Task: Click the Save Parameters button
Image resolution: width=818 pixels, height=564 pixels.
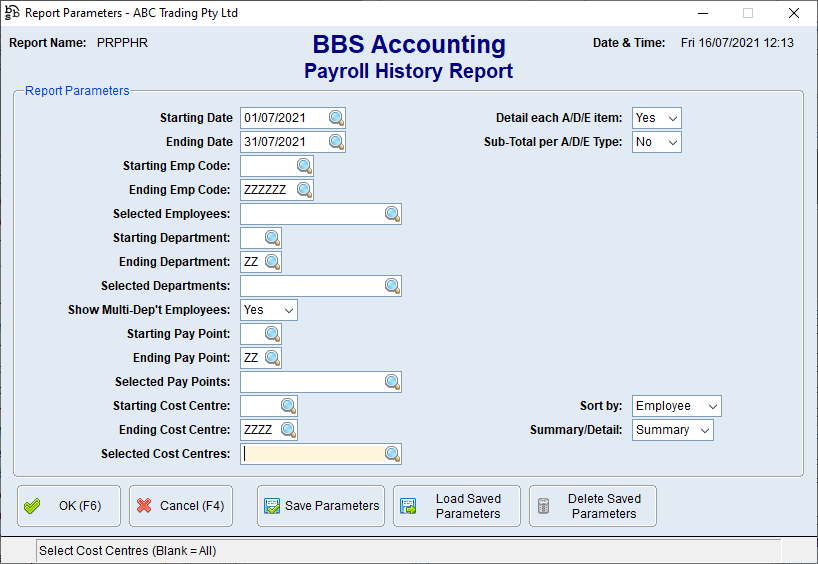Action: [321, 506]
